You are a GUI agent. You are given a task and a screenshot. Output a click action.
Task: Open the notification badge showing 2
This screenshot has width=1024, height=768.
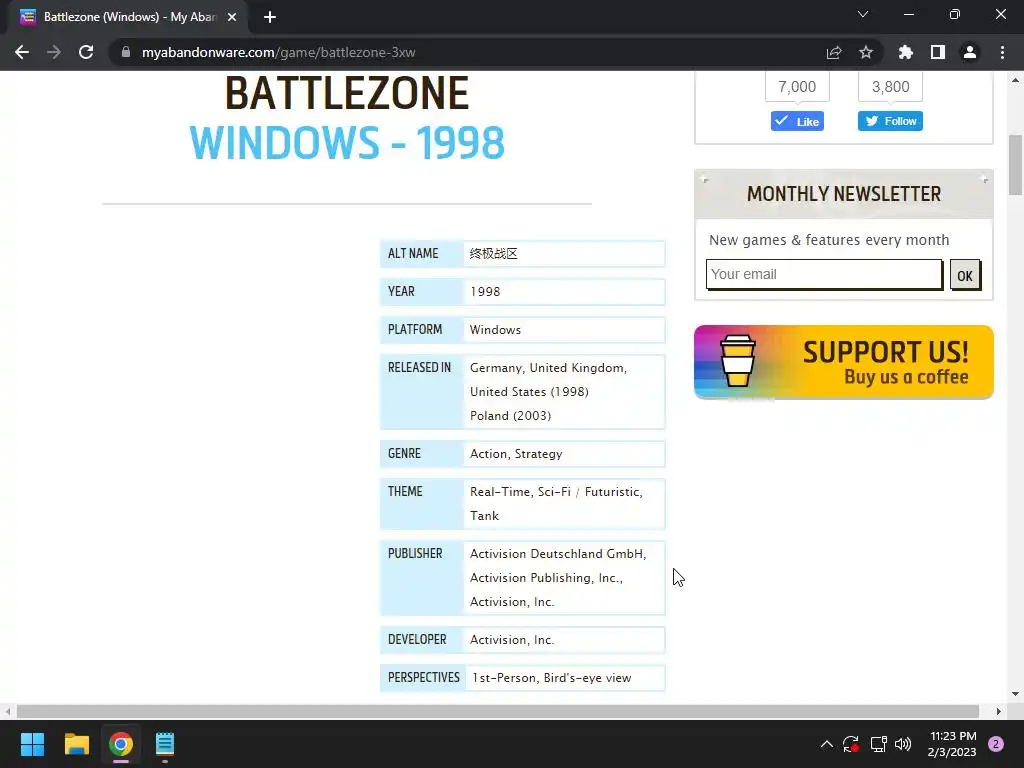(996, 744)
